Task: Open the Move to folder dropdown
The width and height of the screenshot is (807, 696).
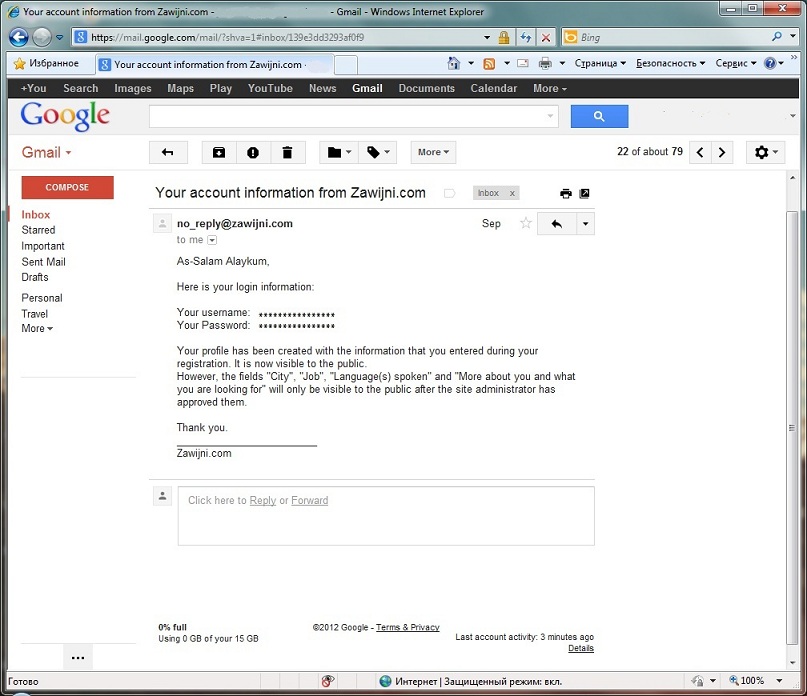Action: 339,152
